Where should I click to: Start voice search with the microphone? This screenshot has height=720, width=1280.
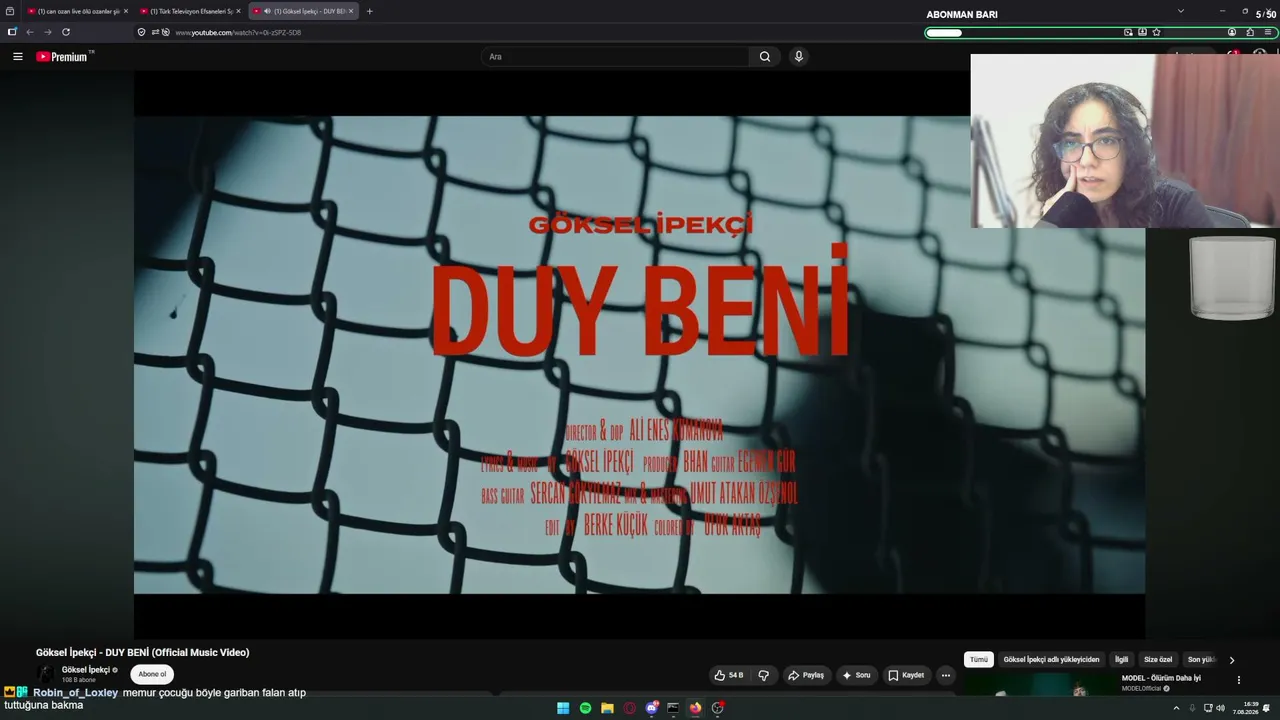coord(798,57)
